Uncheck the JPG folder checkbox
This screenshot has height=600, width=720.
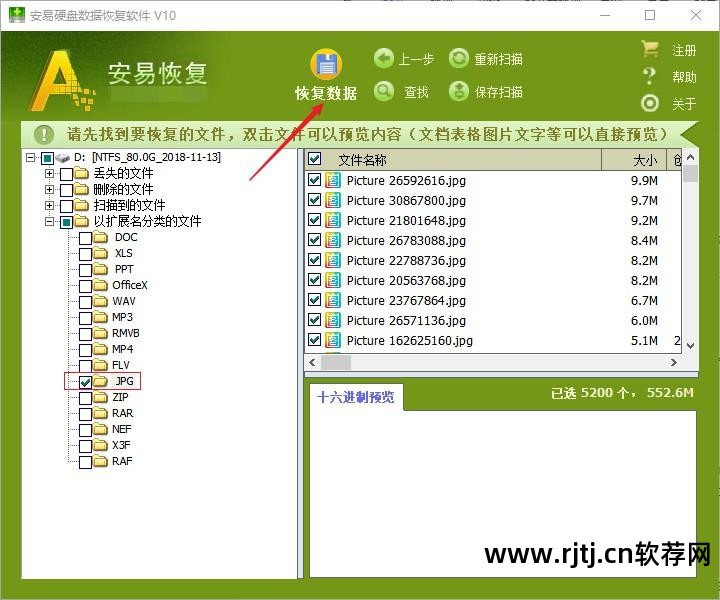[85, 382]
